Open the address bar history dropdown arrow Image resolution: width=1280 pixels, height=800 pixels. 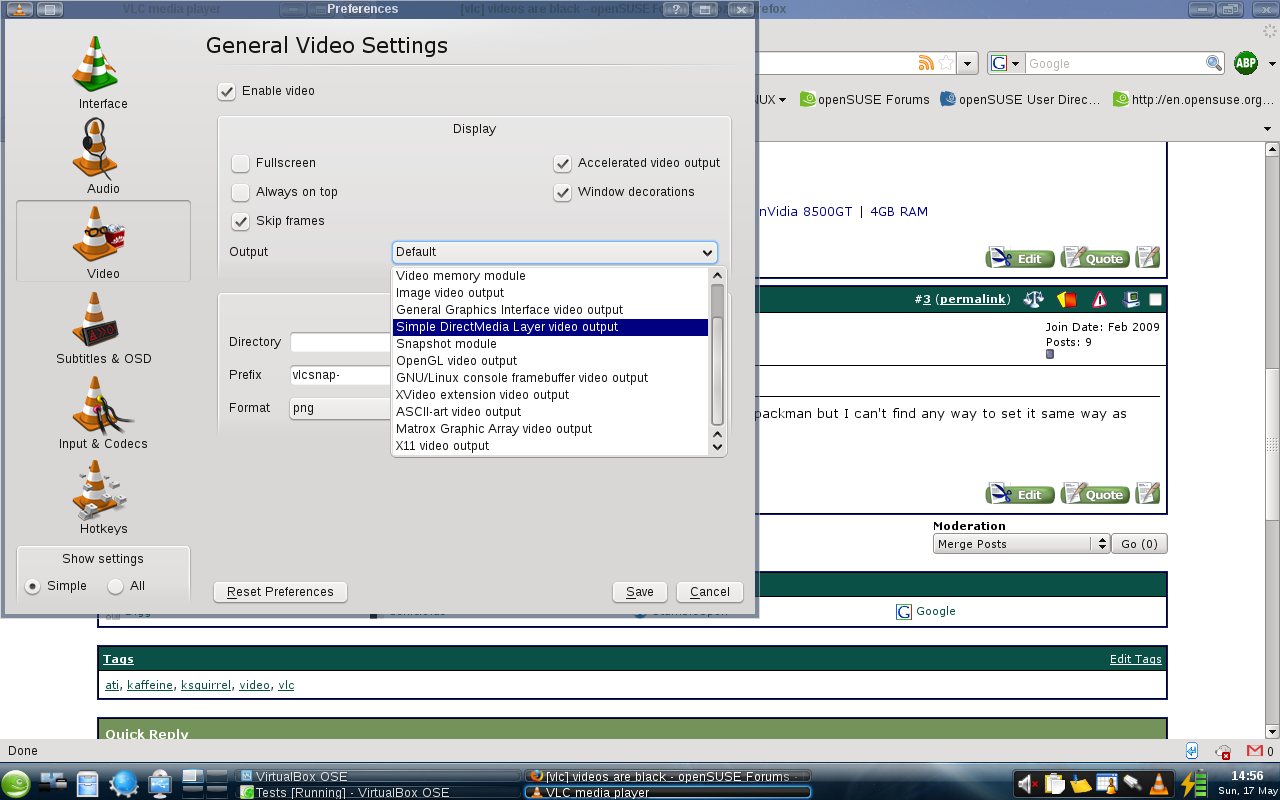[967, 63]
